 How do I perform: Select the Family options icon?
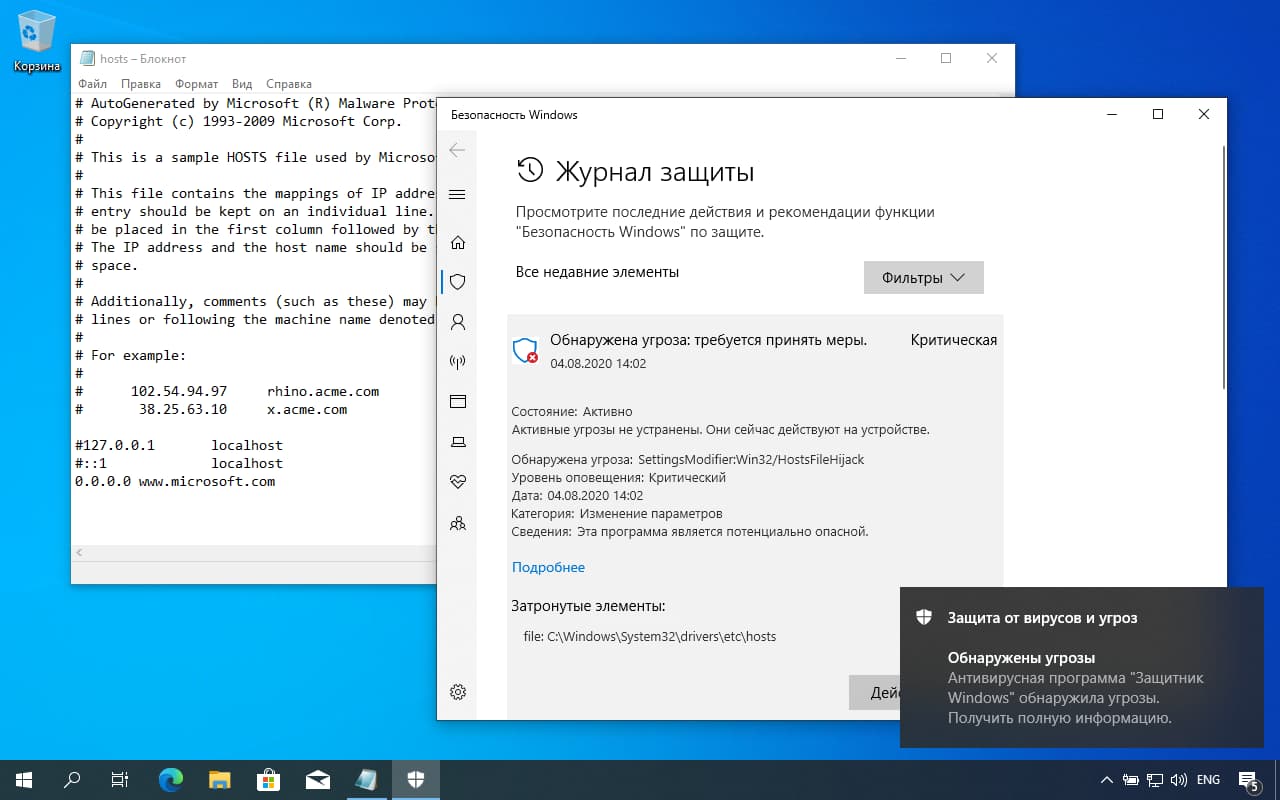(x=457, y=523)
